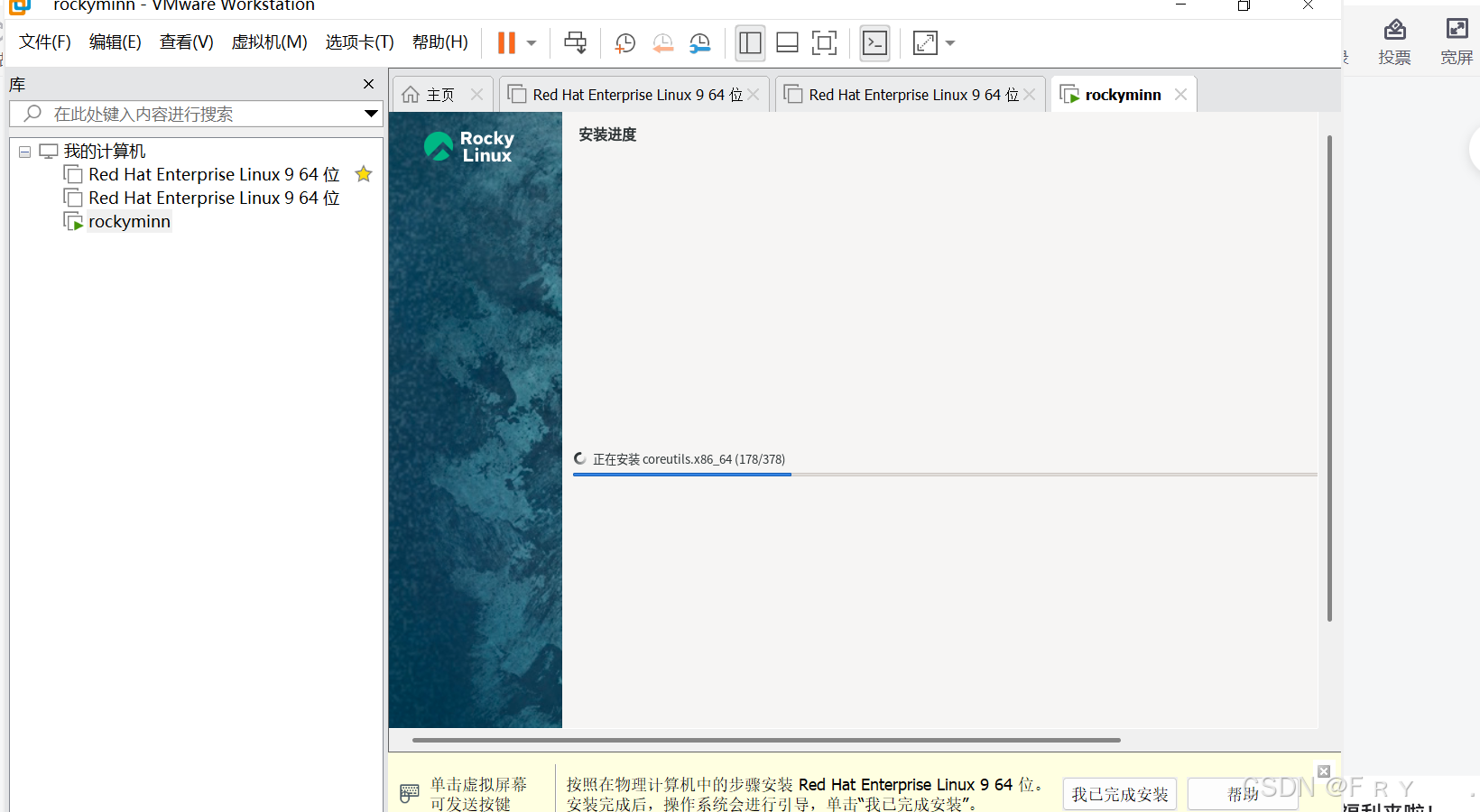The image size is (1480, 812).
Task: Restore down the VMware window
Action: pos(1244,5)
